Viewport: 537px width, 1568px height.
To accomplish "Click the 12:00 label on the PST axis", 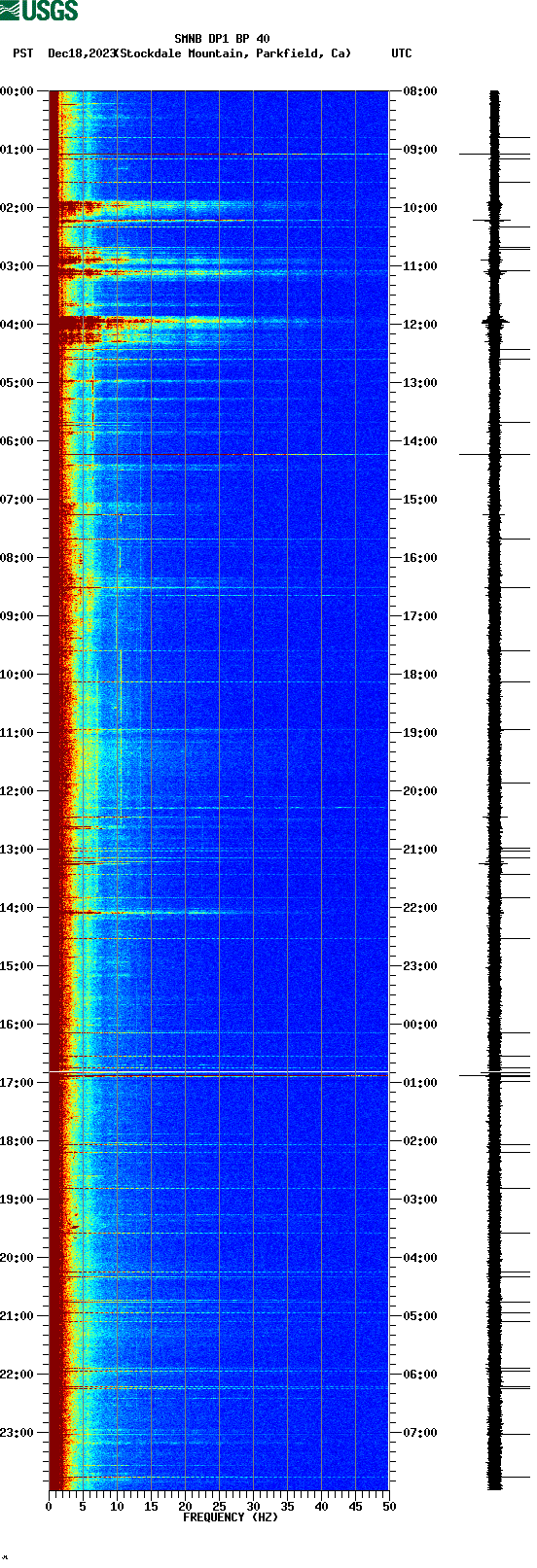I will (x=18, y=791).
